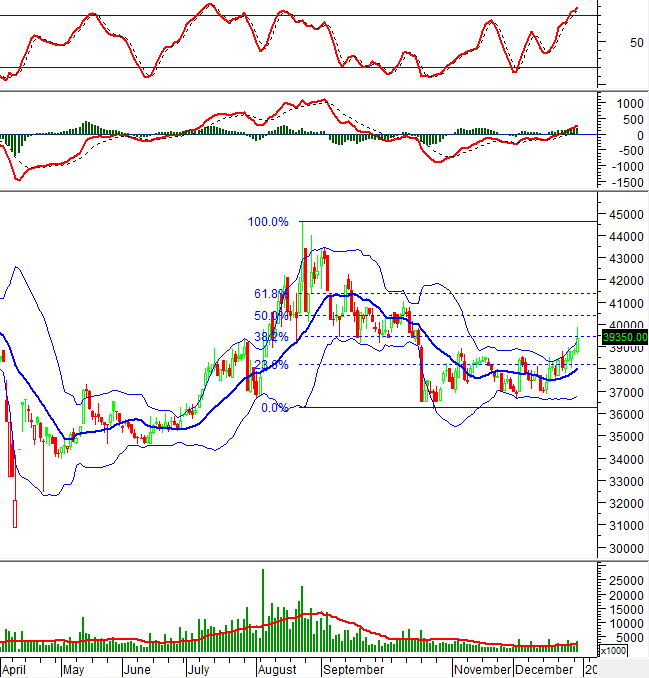649x678 pixels.
Task: Click the green 39350.00 current price tag
Action: tap(624, 337)
